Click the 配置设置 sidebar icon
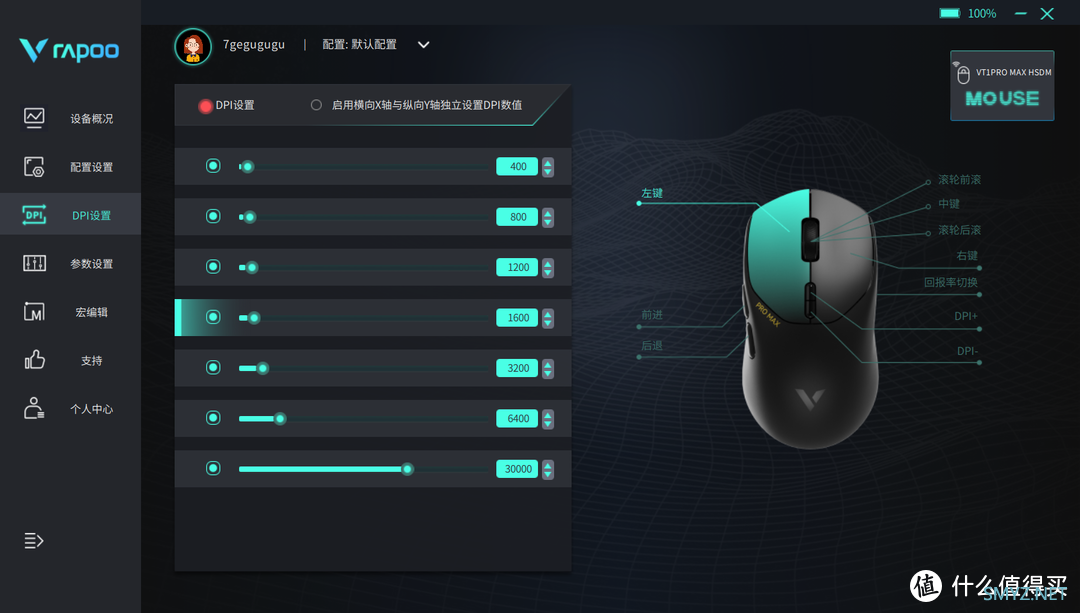This screenshot has height=613, width=1080. (x=34, y=167)
